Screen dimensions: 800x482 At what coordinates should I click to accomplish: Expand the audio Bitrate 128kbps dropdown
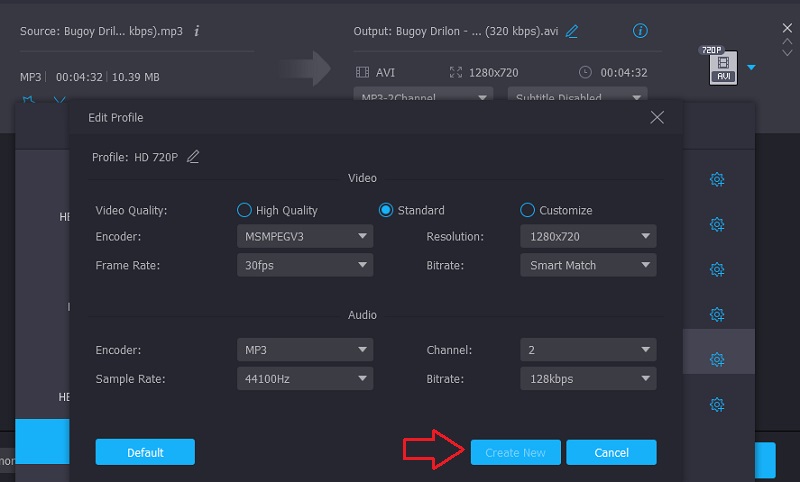click(x=587, y=379)
